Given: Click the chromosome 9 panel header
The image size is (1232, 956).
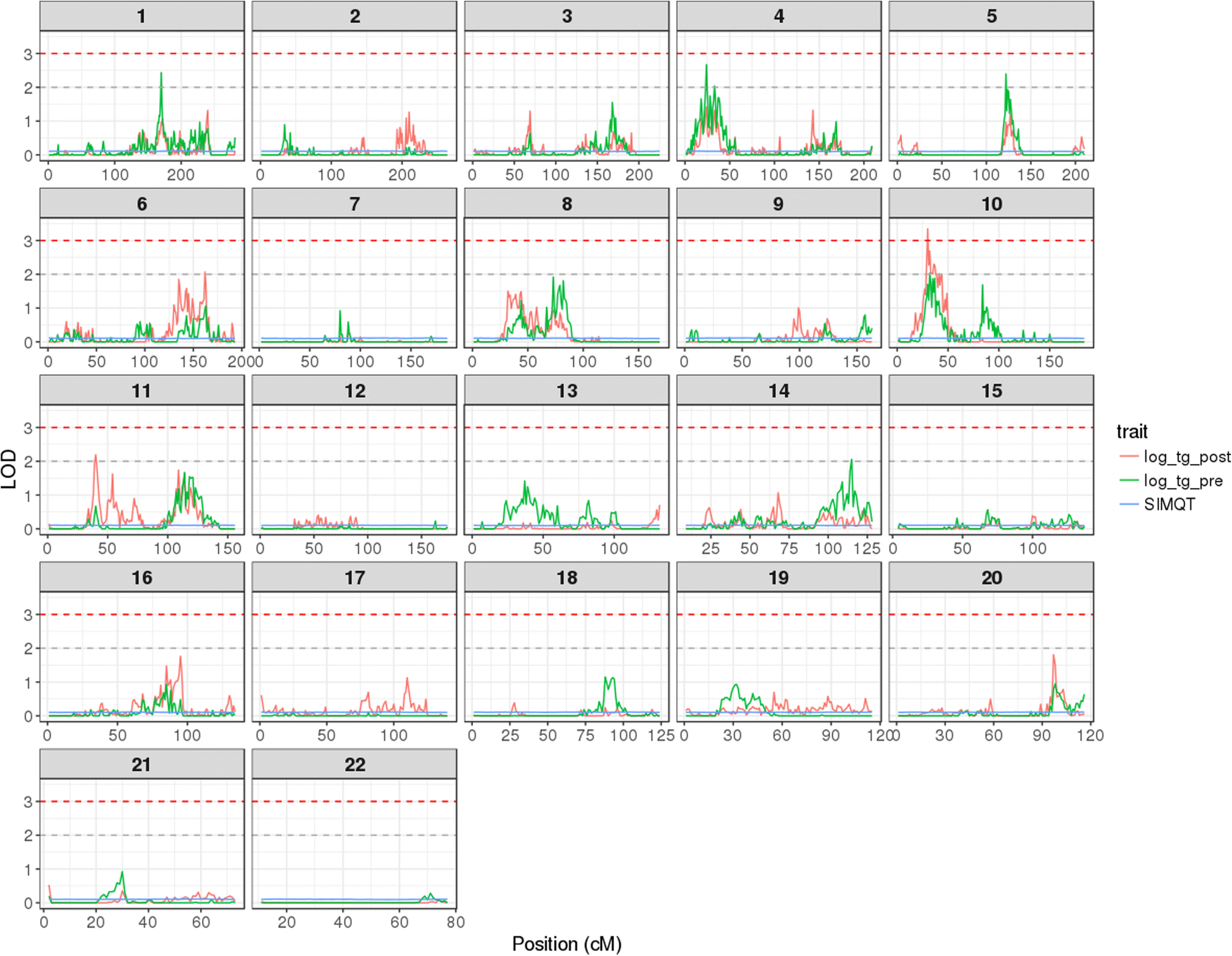Looking at the screenshot, I should pyautogui.click(x=779, y=203).
